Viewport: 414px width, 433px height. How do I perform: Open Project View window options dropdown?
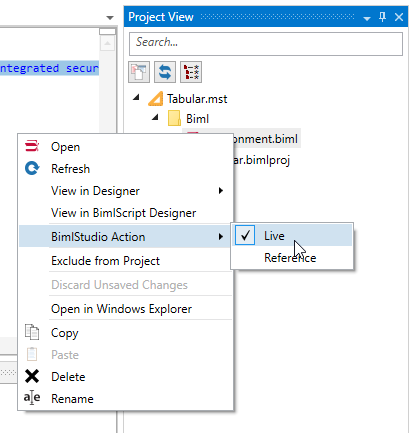click(367, 18)
